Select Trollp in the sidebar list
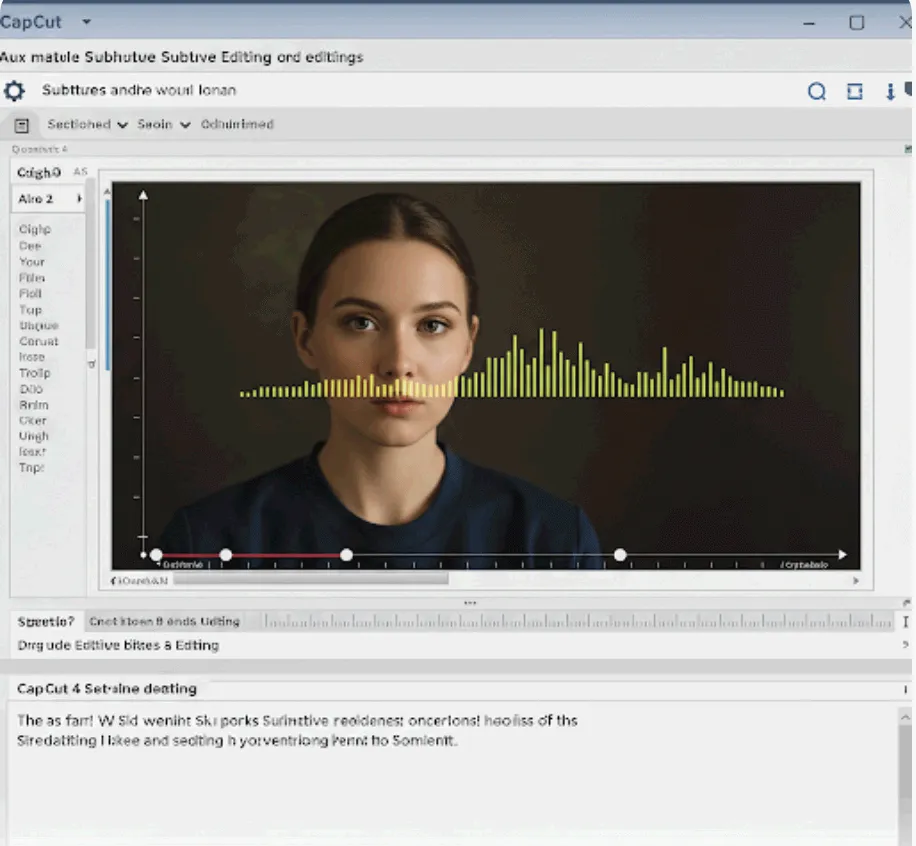The image size is (916, 846). [x=34, y=373]
